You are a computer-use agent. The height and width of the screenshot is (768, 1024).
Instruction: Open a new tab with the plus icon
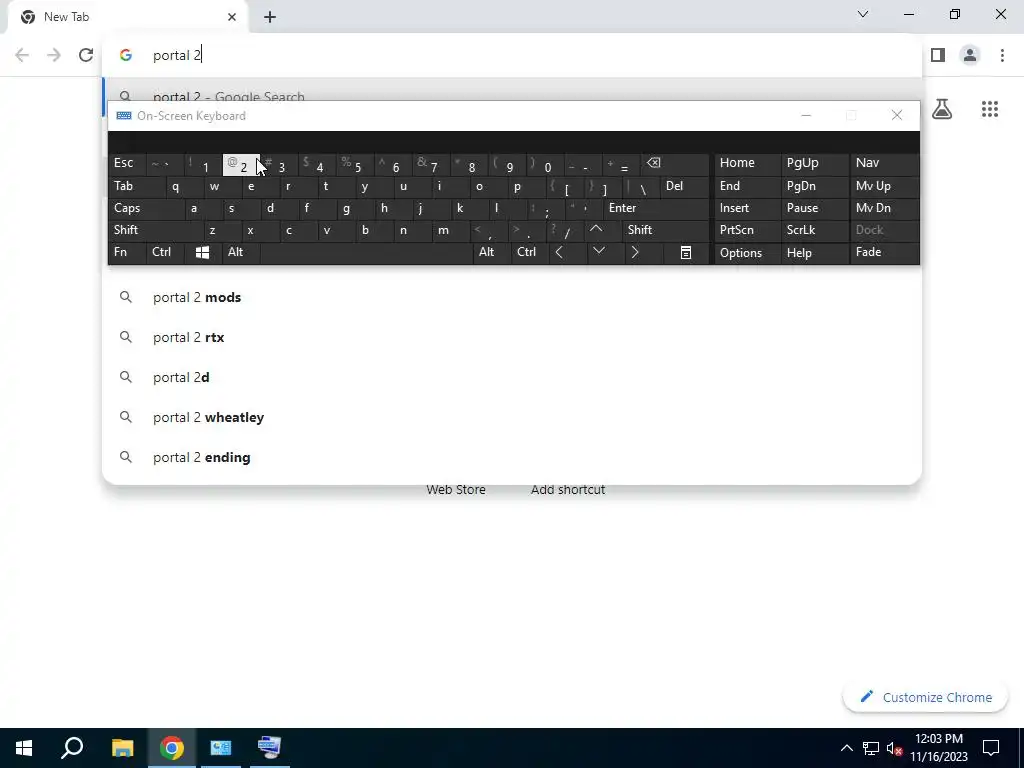pyautogui.click(x=270, y=17)
